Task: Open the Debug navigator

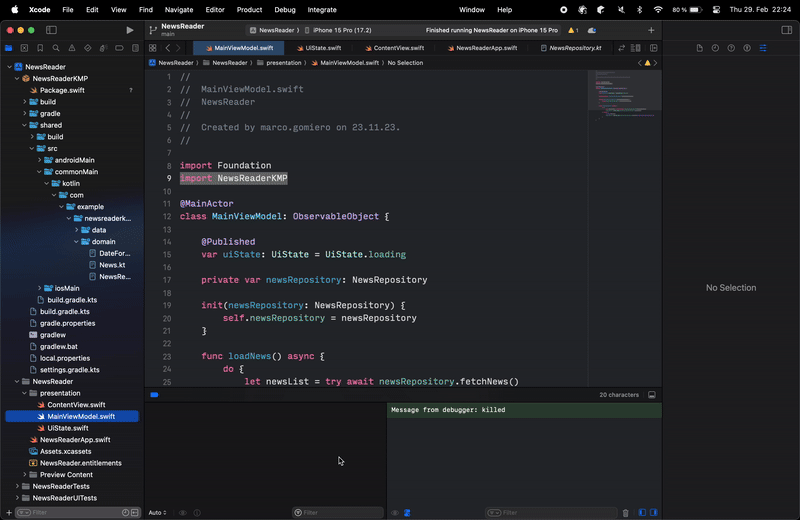Action: click(x=104, y=48)
